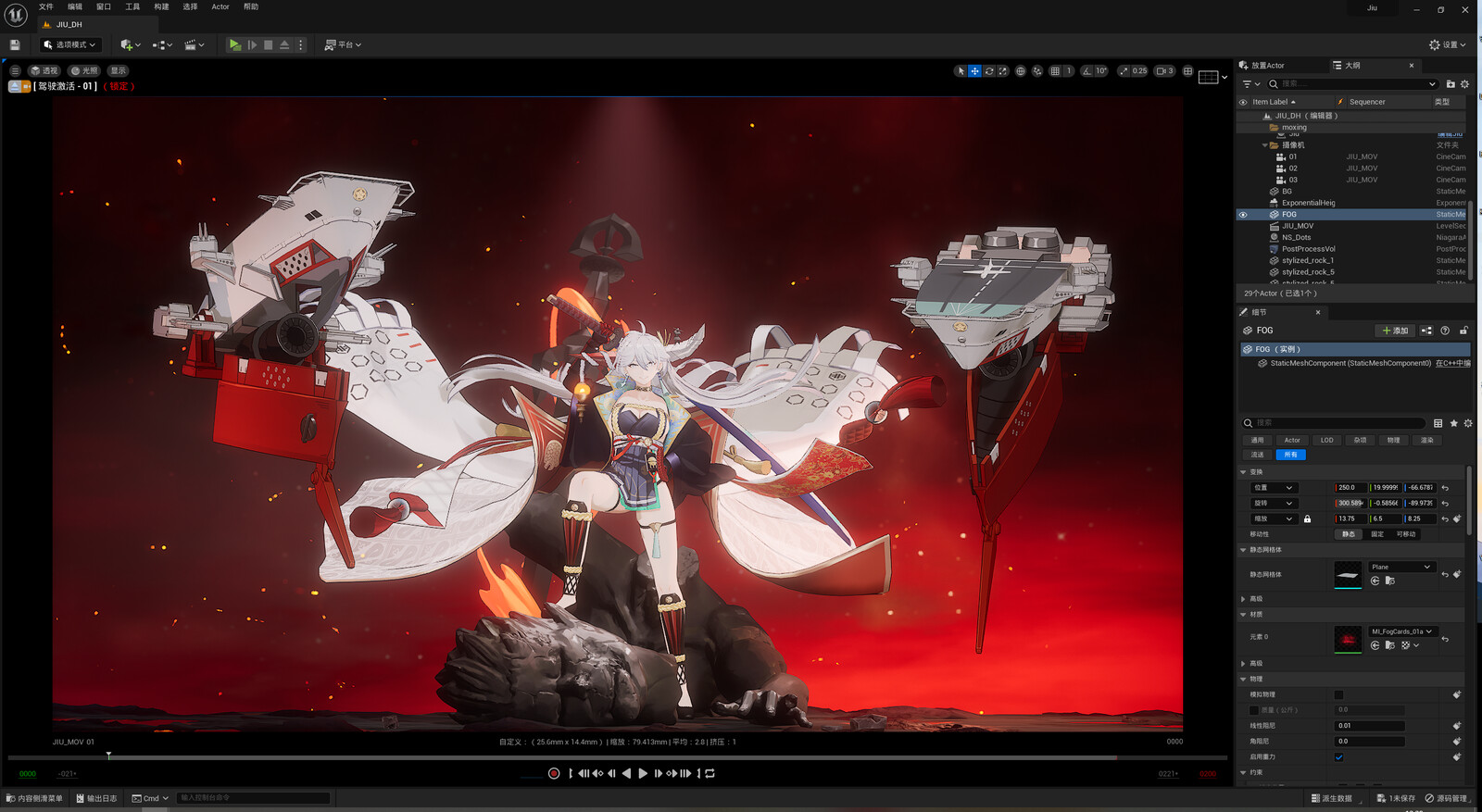Open the add content dropdown in the toolbar
Viewport: 1482px width, 812px height.
pos(131,44)
